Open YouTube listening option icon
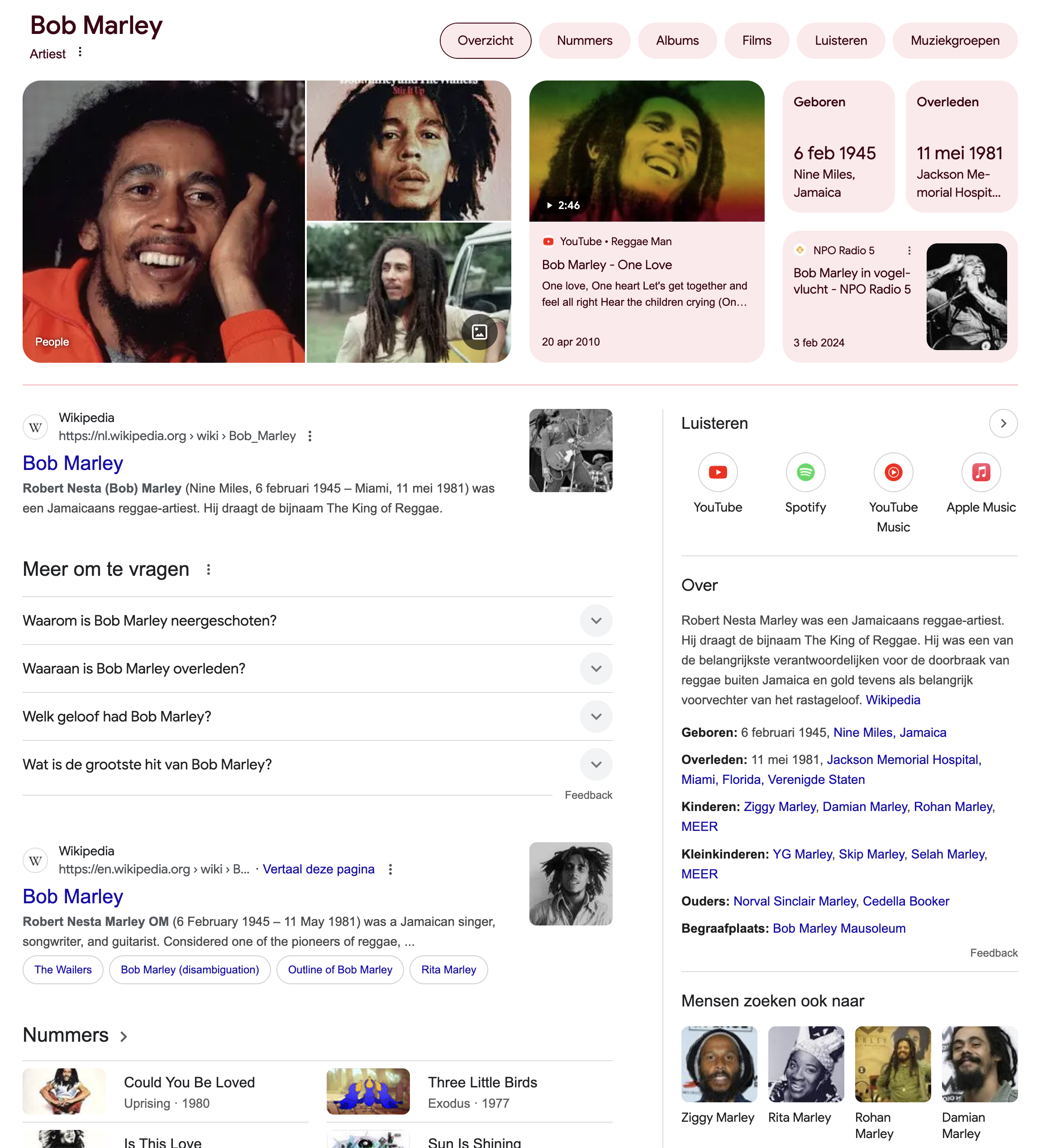Viewport: 1047px width, 1148px height. coord(718,472)
